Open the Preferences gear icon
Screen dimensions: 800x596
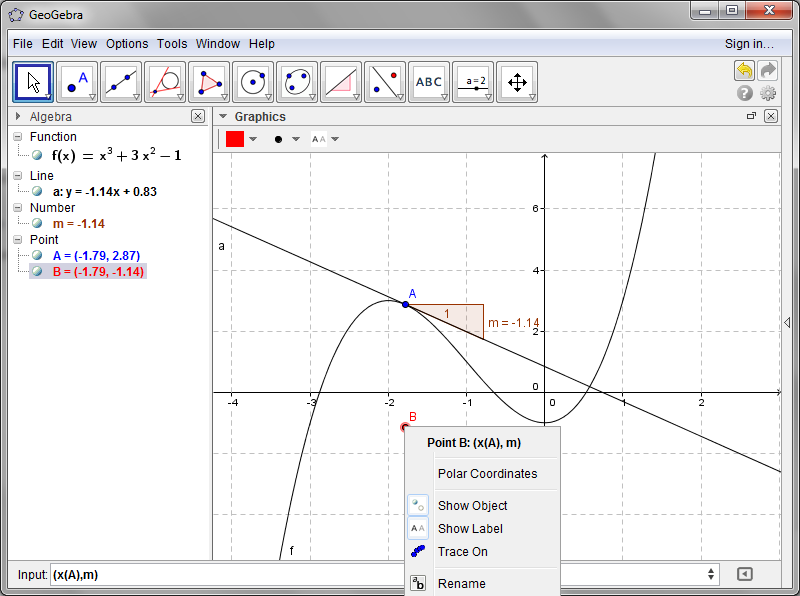[768, 93]
